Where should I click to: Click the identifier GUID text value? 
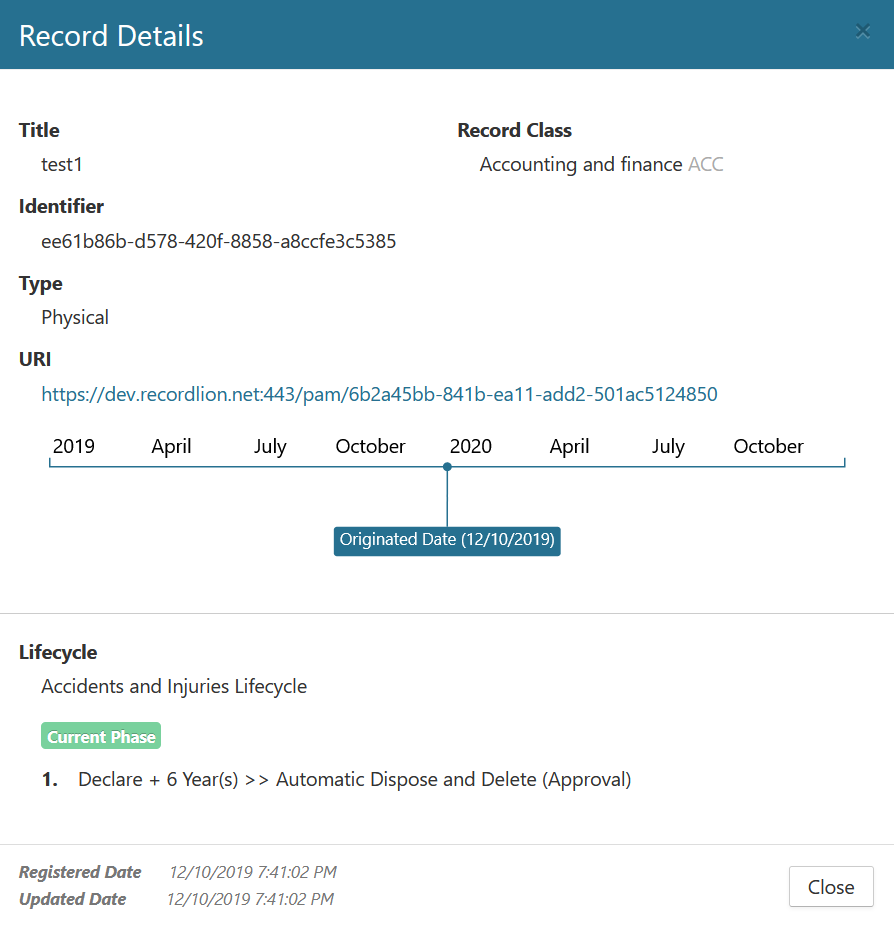coord(218,241)
